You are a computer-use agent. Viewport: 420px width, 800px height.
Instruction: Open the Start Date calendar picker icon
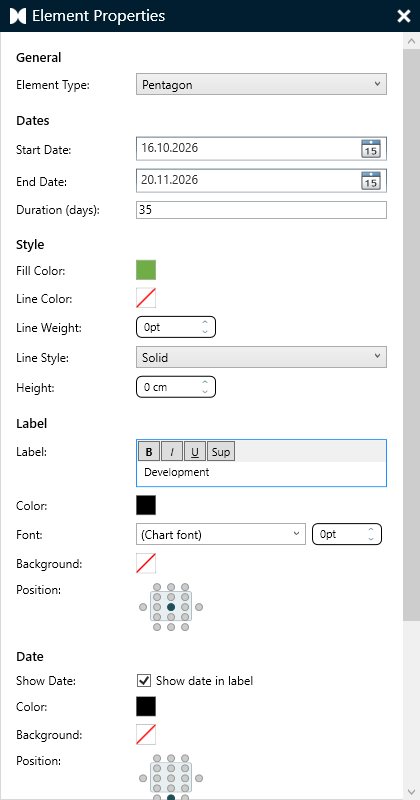point(371,148)
